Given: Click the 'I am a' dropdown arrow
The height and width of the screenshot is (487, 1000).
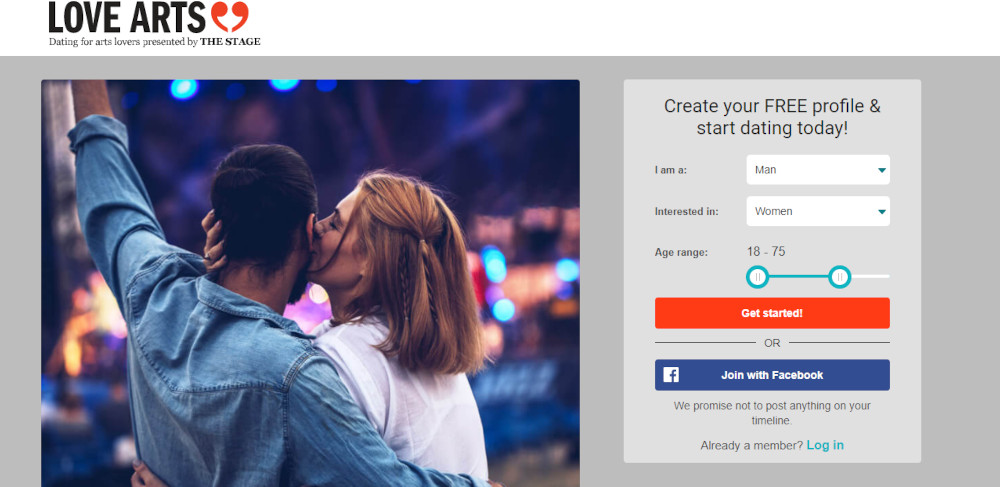Looking at the screenshot, I should coord(881,170).
